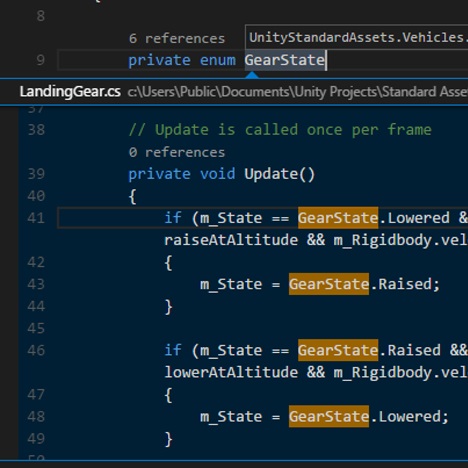Click "raiseAtAltitude" in wrapped line 41
Image resolution: width=468 pixels, height=468 pixels.
click(x=231, y=240)
